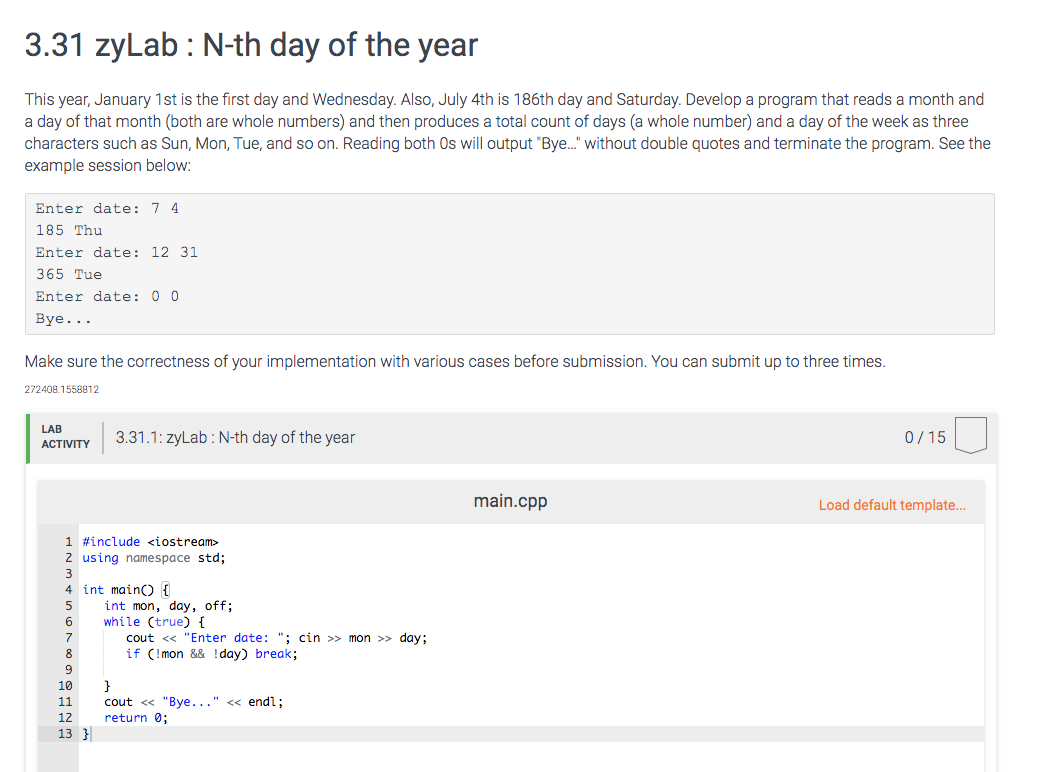Click the page heading N-th day of the year
Screen dimensions: 1047x772
[251, 45]
